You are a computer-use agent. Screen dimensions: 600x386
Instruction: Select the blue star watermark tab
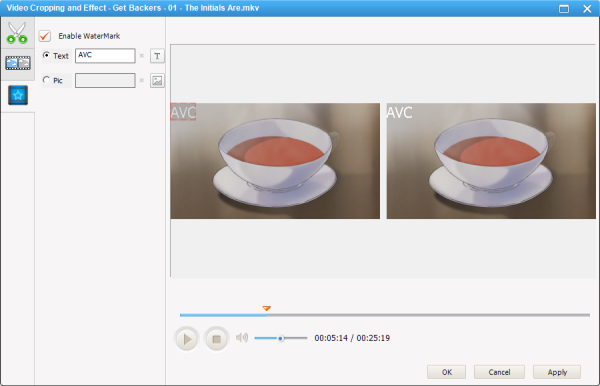(x=18, y=95)
